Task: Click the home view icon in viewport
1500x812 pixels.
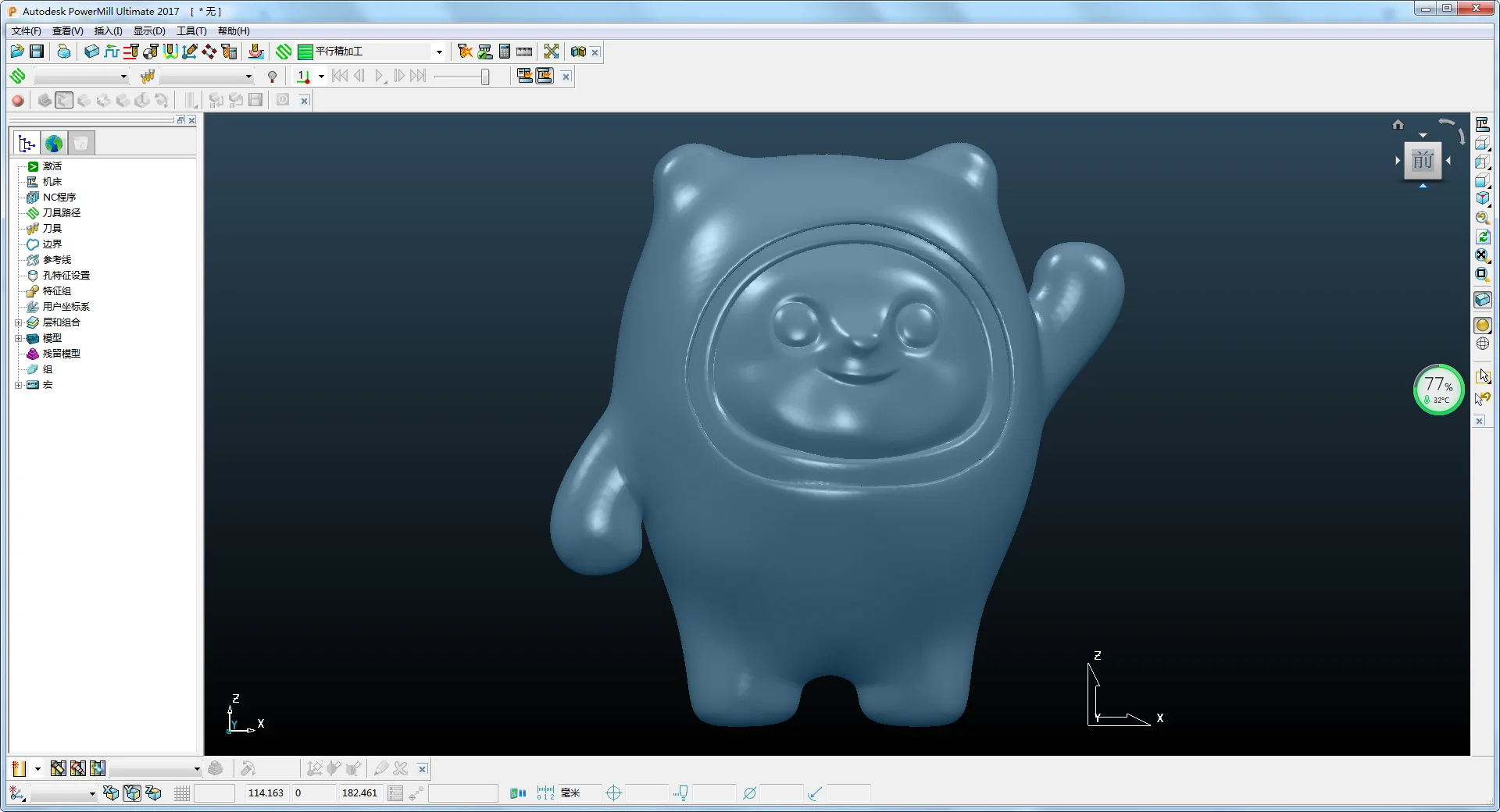Action: point(1398,124)
